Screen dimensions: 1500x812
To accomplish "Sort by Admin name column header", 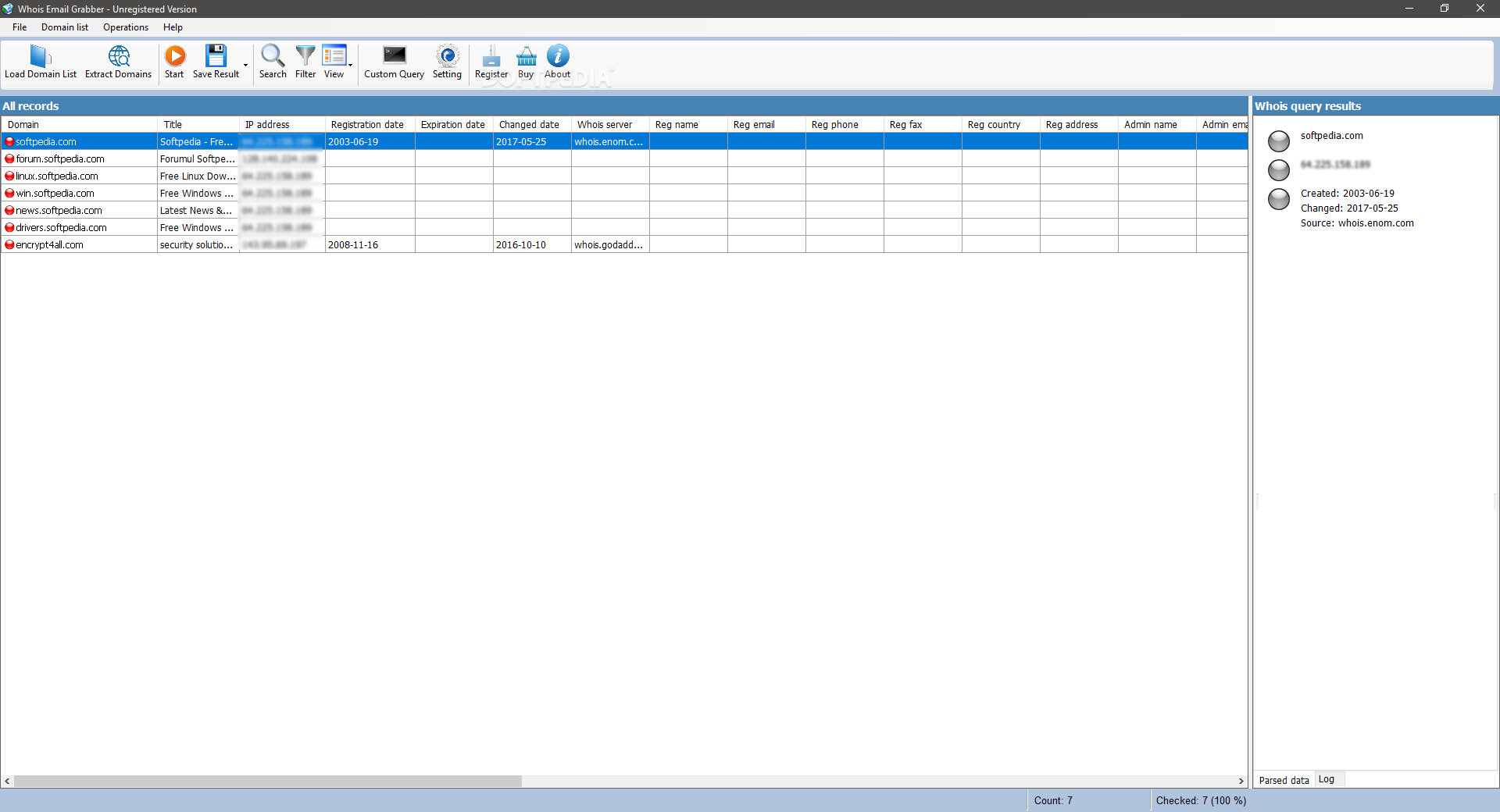I will (1157, 125).
